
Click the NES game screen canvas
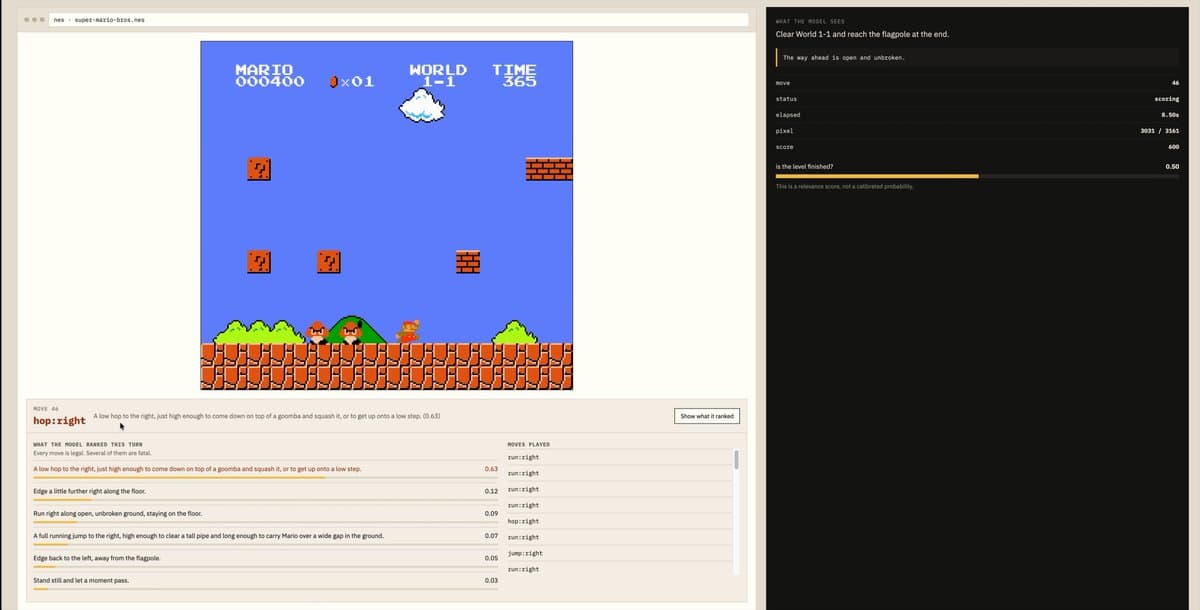(387, 215)
